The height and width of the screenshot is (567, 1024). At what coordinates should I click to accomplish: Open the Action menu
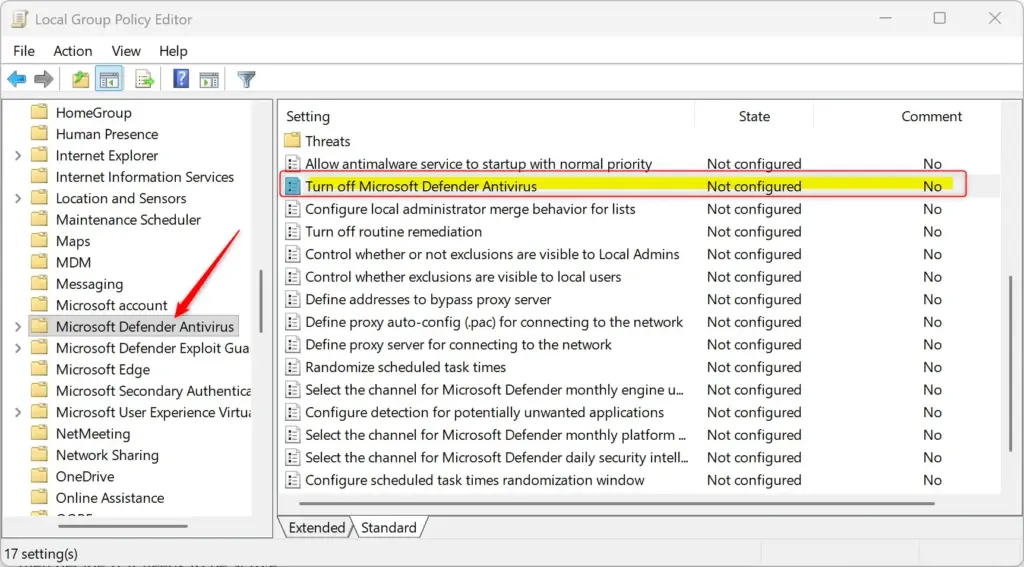[72, 51]
